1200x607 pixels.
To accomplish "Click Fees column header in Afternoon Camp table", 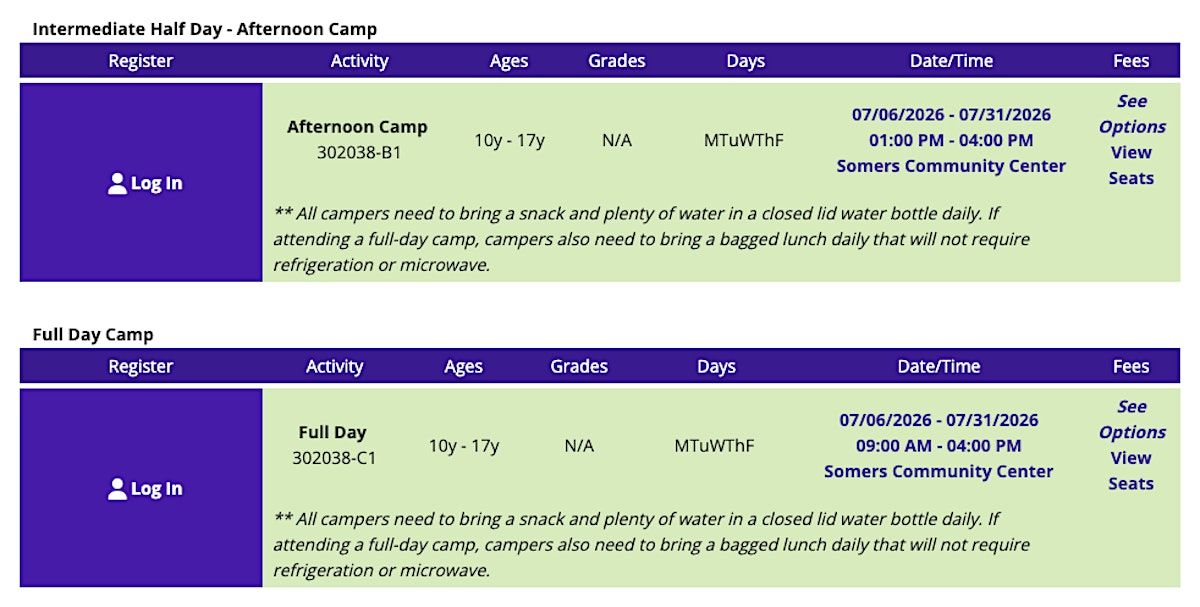I will pyautogui.click(x=1131, y=61).
